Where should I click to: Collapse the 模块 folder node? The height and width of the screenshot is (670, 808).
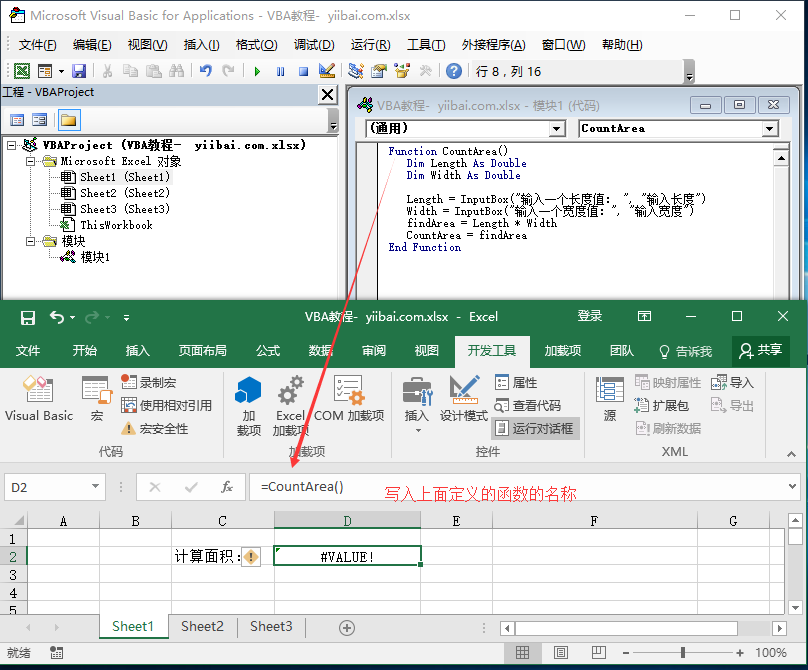point(30,241)
